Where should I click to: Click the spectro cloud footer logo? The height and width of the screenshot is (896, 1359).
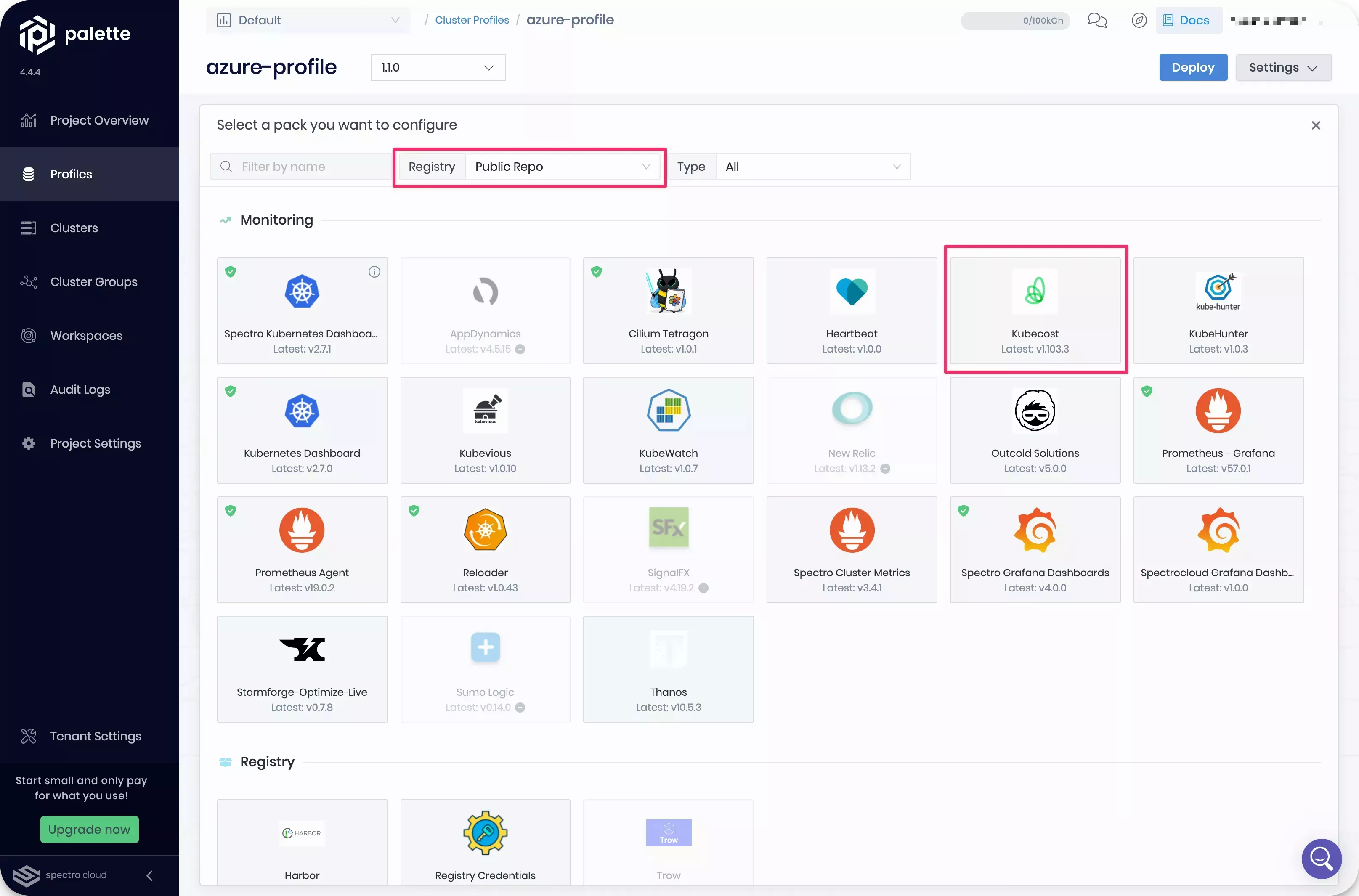tap(60, 875)
